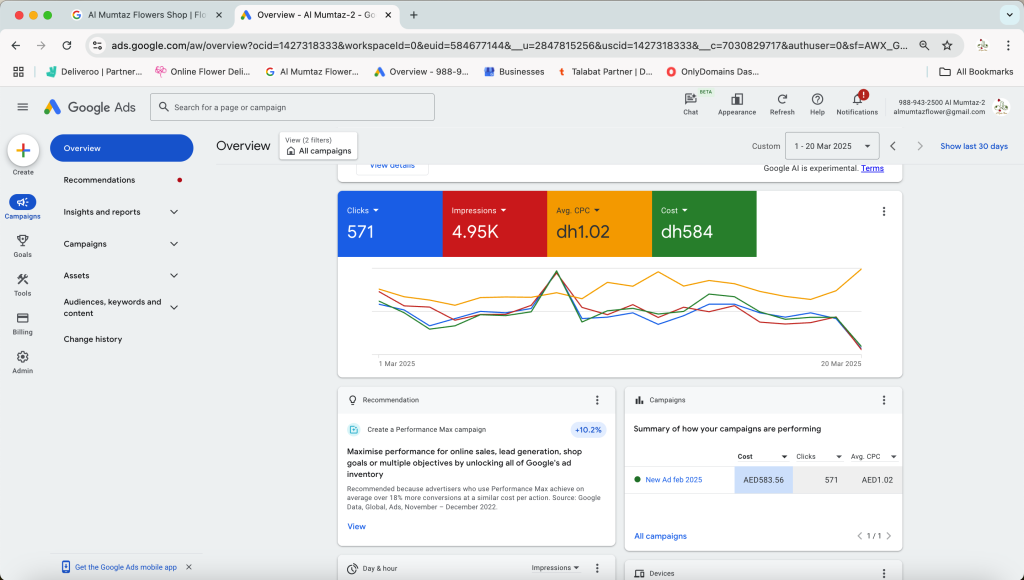Viewport: 1024px width, 580px height.
Task: Switch to the Al Mumtaz Flowers Shop tab
Action: pos(148,15)
